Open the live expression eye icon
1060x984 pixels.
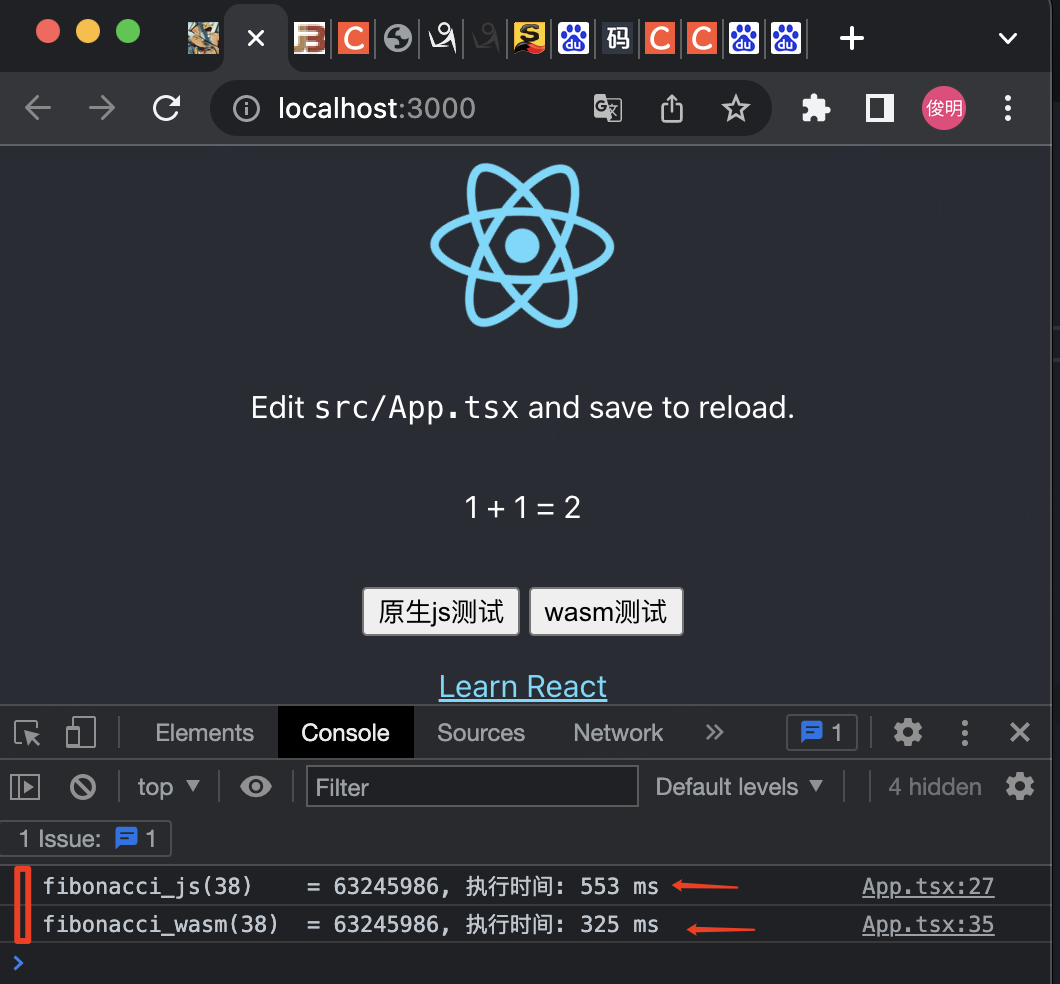tap(256, 787)
